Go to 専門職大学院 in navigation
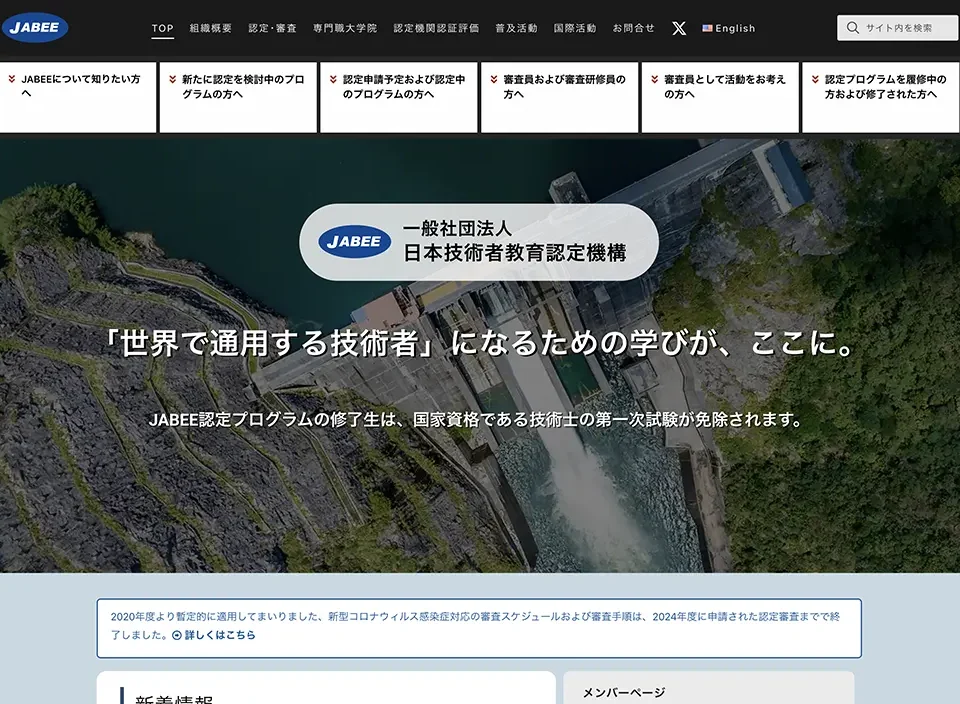Image resolution: width=960 pixels, height=704 pixels. pyautogui.click(x=345, y=28)
